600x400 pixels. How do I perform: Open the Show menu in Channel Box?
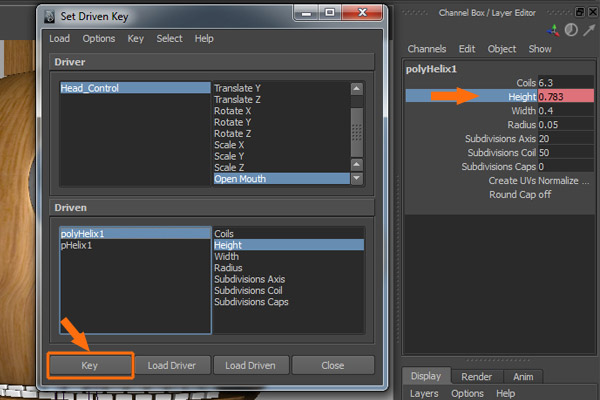pyautogui.click(x=540, y=49)
